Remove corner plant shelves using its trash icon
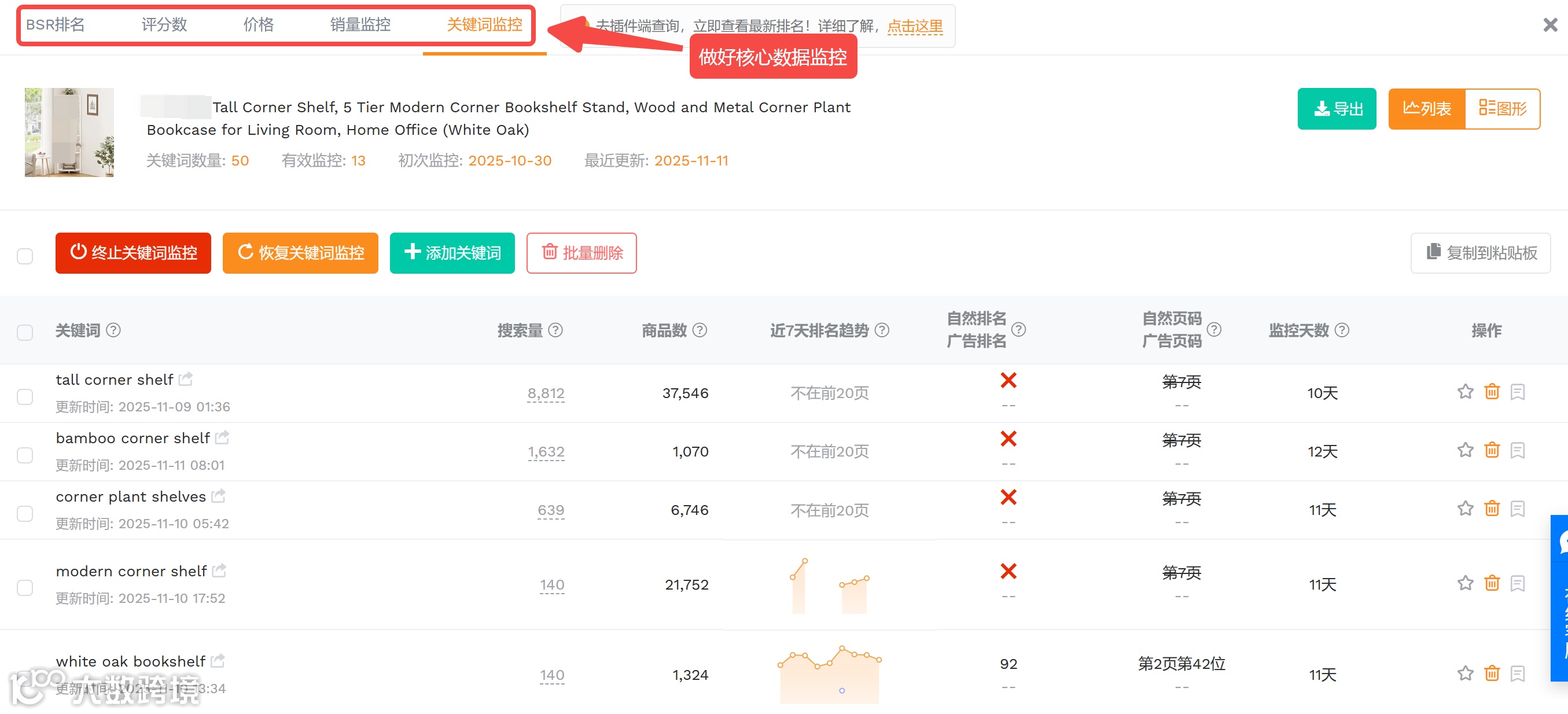The height and width of the screenshot is (714, 1568). [1492, 509]
